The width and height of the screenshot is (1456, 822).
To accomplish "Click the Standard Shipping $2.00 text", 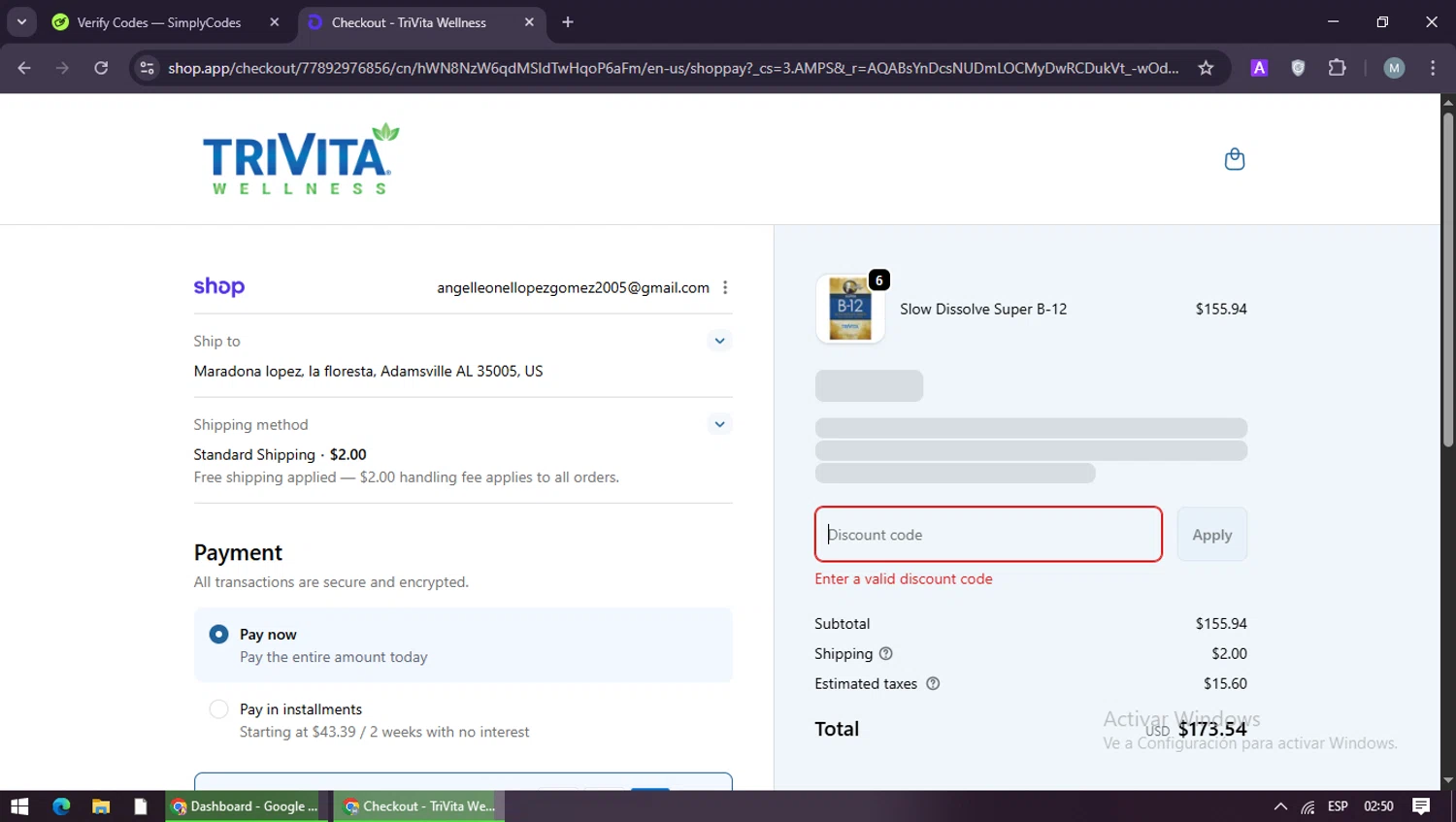I will pos(280,454).
